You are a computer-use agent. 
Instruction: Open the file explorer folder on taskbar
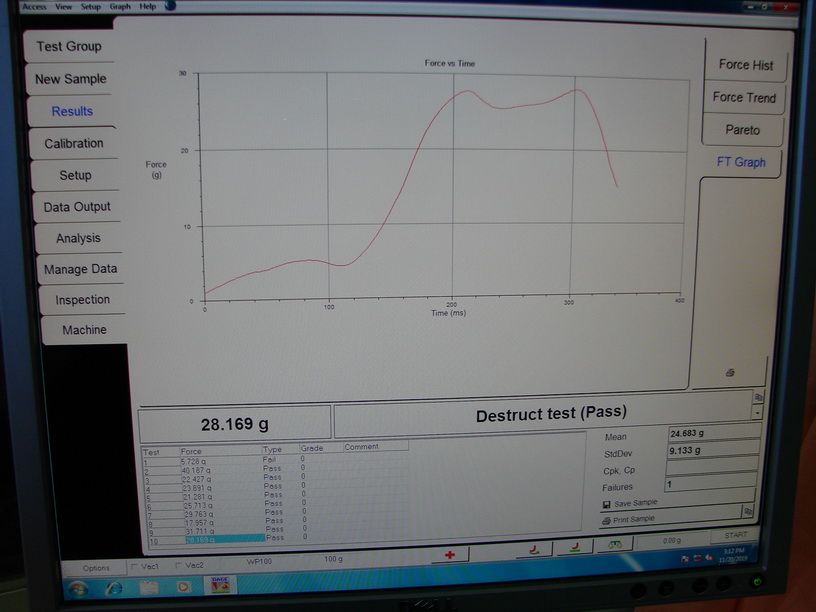coord(150,587)
